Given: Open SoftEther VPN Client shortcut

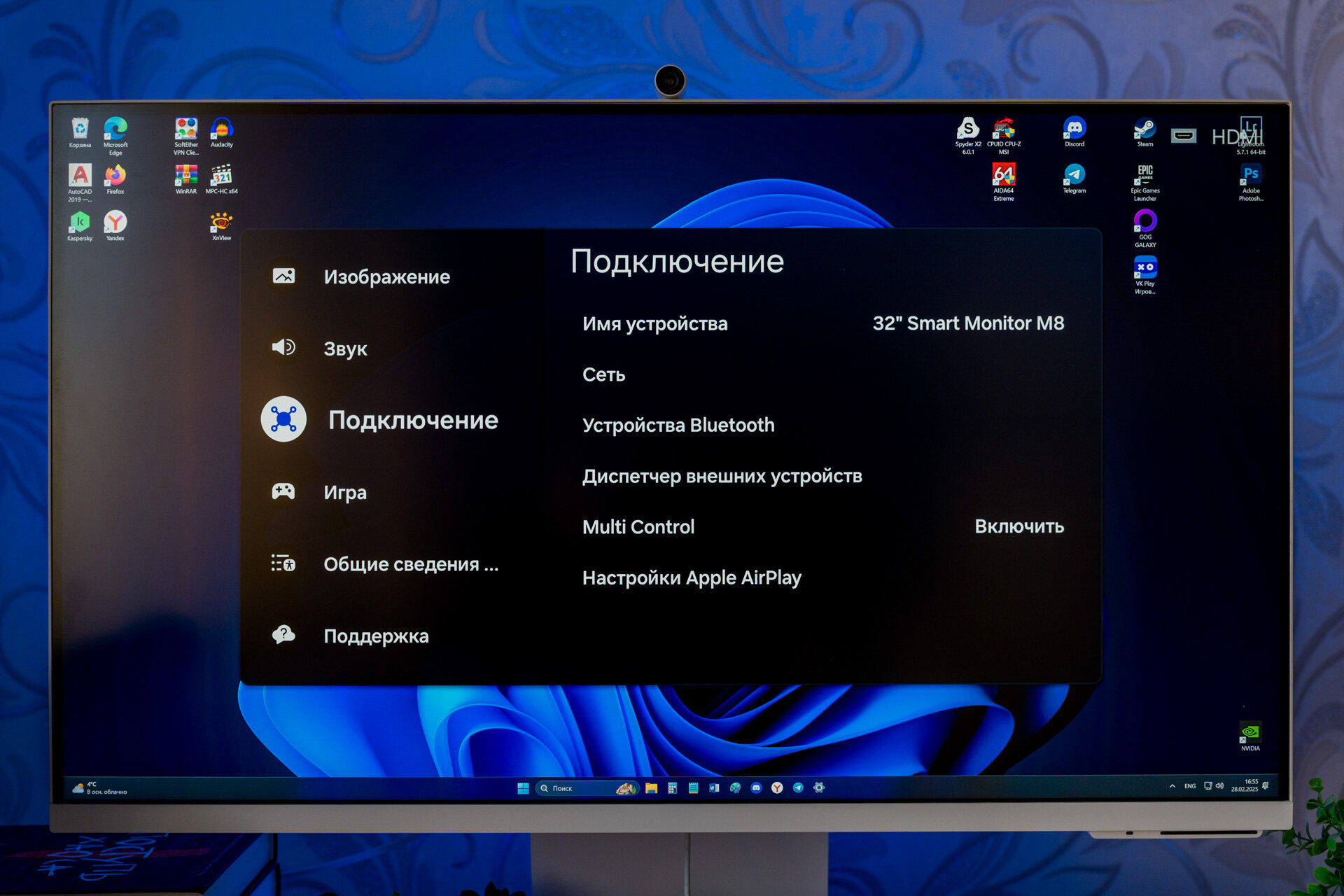Looking at the screenshot, I should tap(186, 136).
